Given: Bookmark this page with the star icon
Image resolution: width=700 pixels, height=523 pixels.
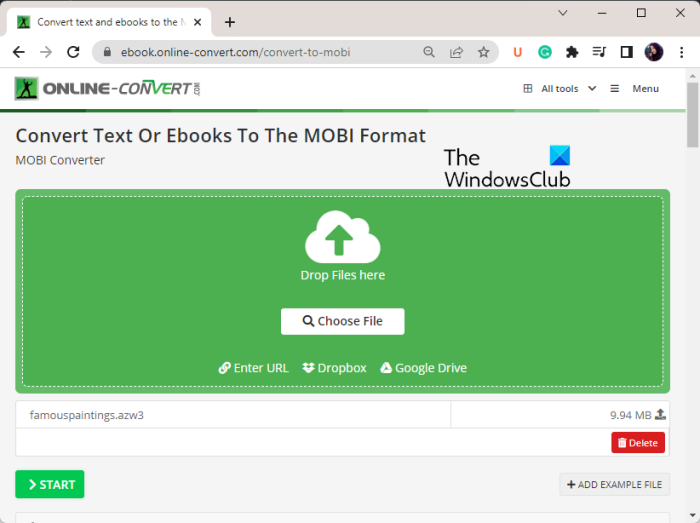Looking at the screenshot, I should 483,52.
